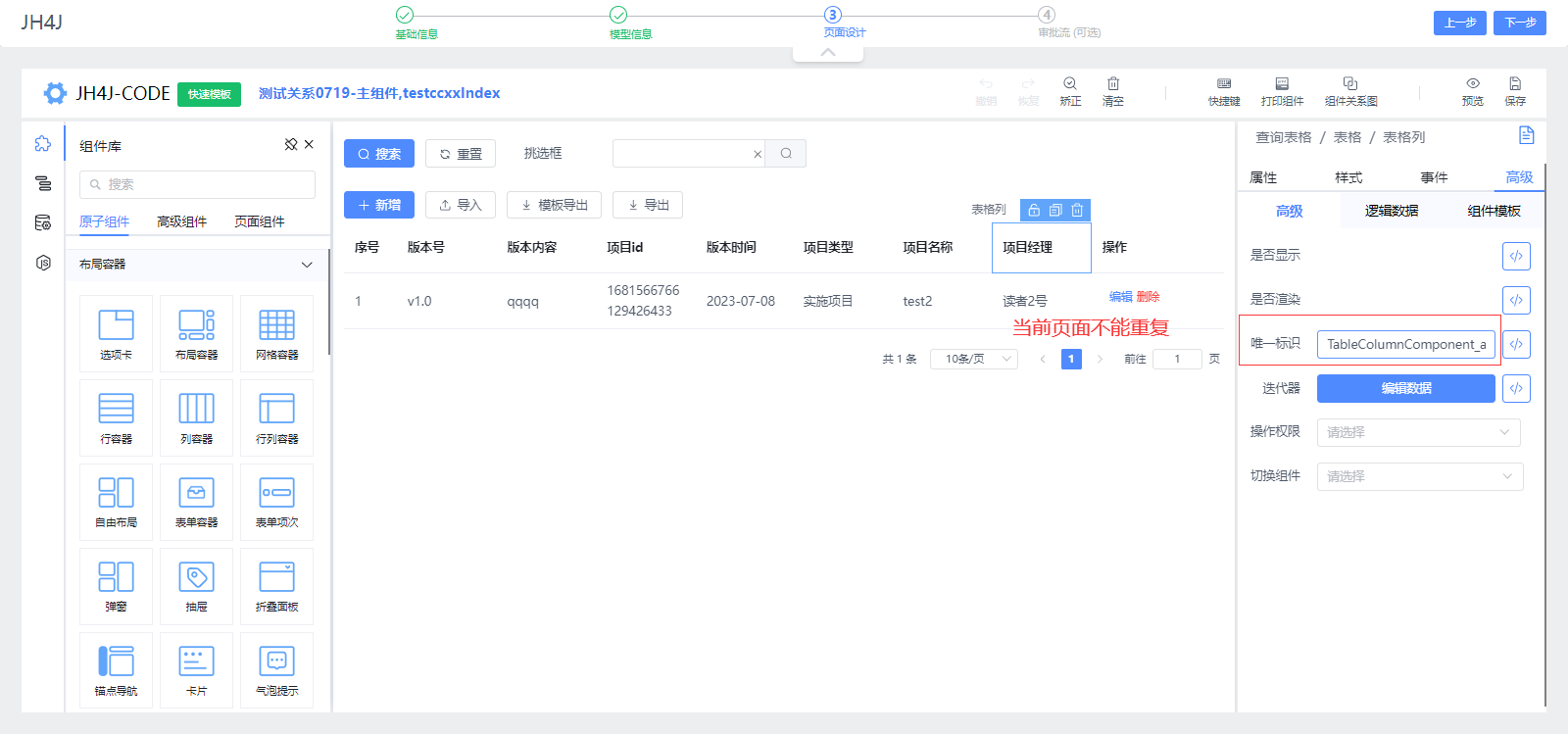Open the data source sidebar icon
The height and width of the screenshot is (734, 1568).
click(43, 222)
